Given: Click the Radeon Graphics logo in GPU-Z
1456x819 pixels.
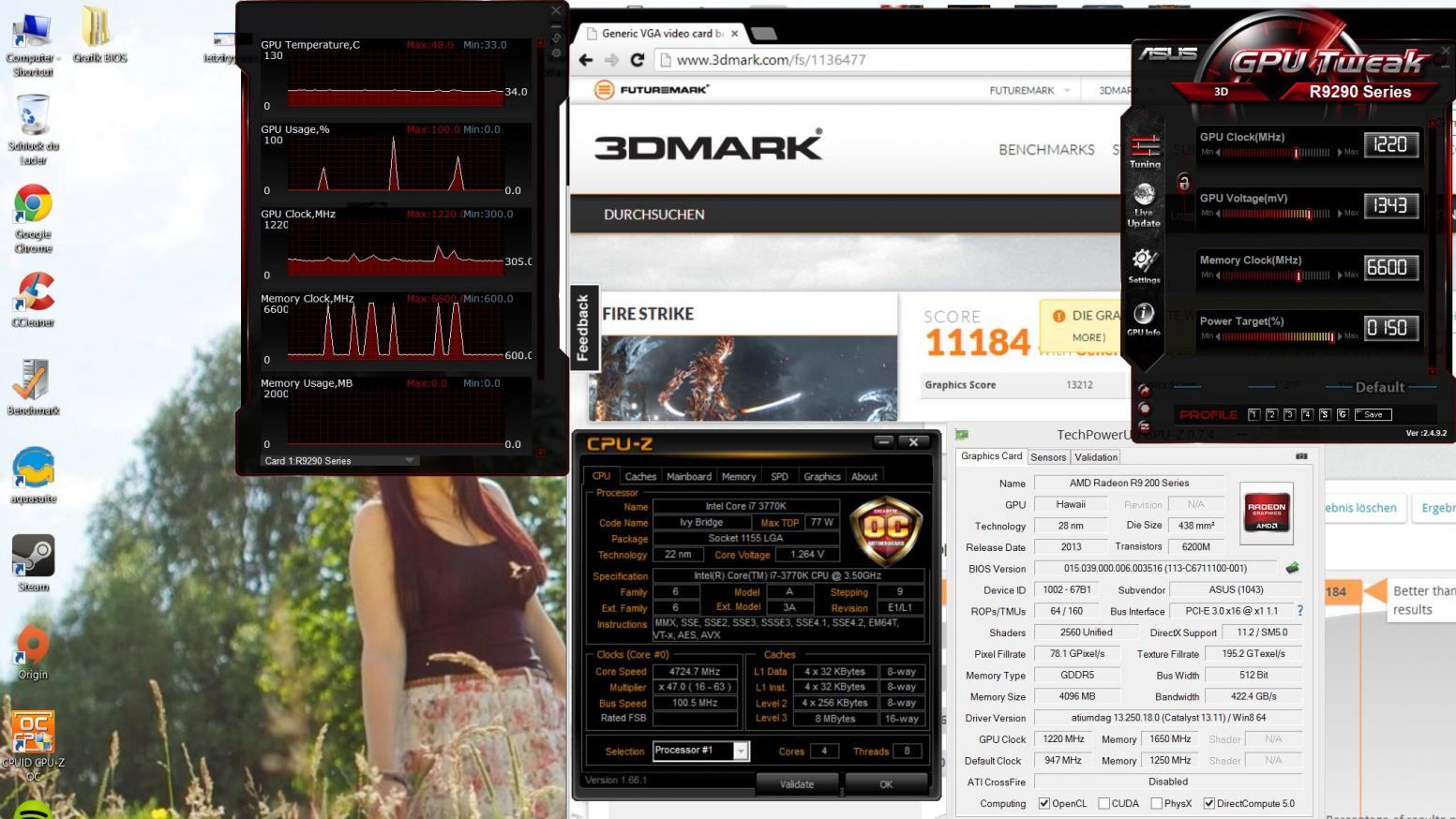Looking at the screenshot, I should pyautogui.click(x=1267, y=513).
